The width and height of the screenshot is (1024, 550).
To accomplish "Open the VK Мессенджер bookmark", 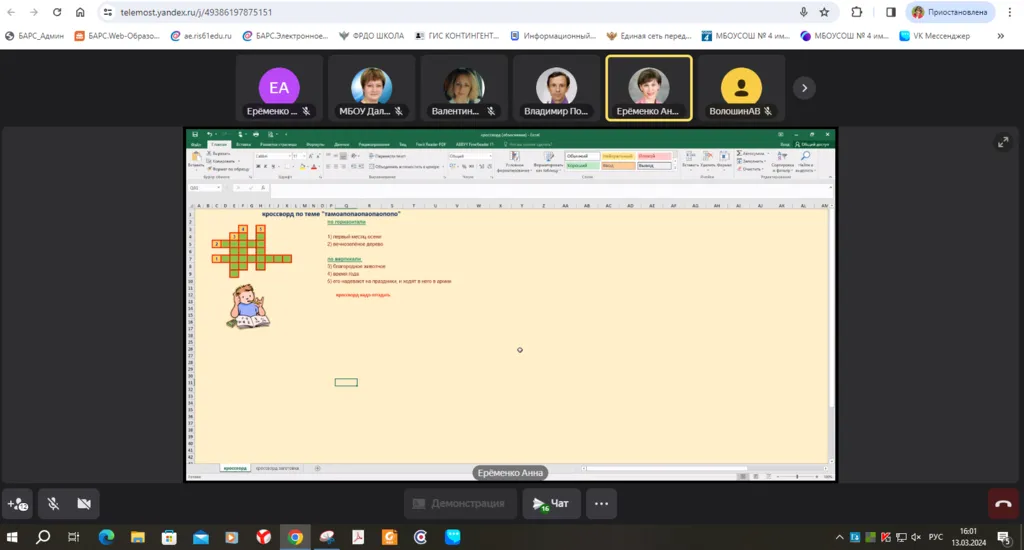I will tap(935, 36).
